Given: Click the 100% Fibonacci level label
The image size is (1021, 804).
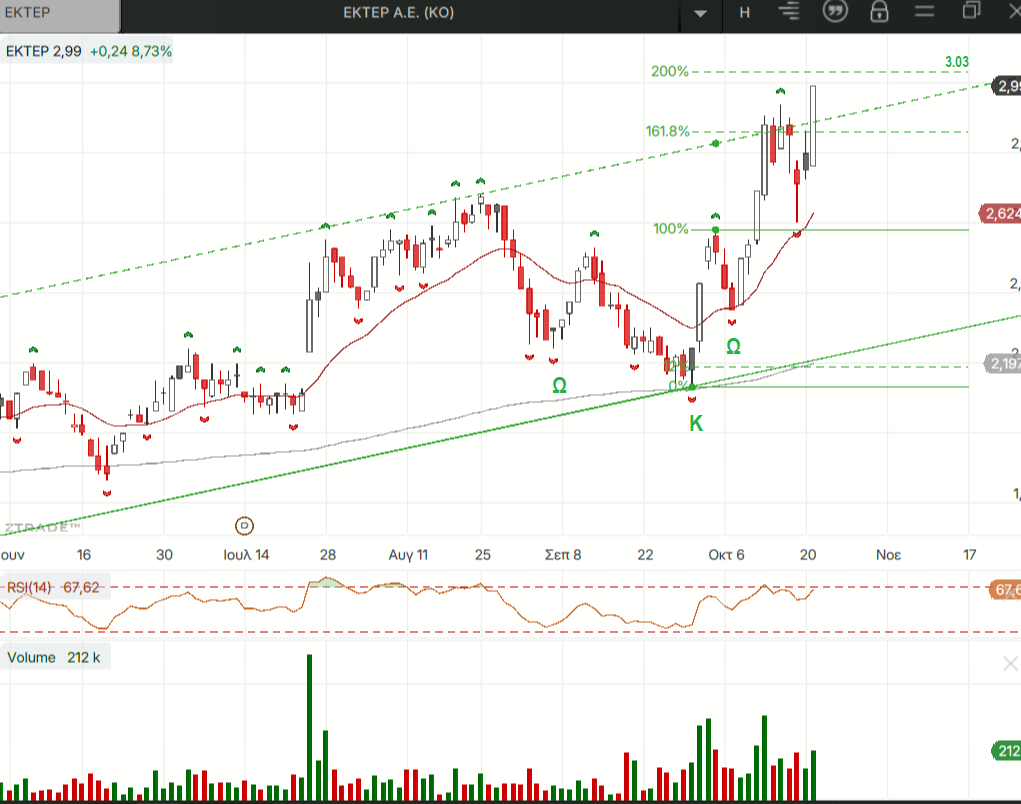Looking at the screenshot, I should point(670,229).
